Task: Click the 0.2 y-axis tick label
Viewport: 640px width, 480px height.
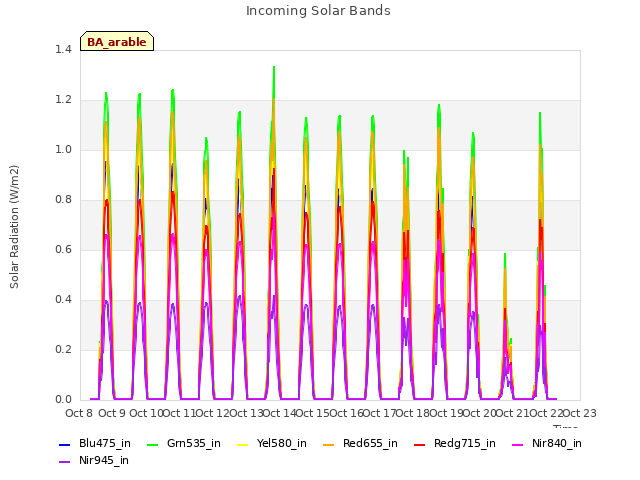Action: coord(63,350)
